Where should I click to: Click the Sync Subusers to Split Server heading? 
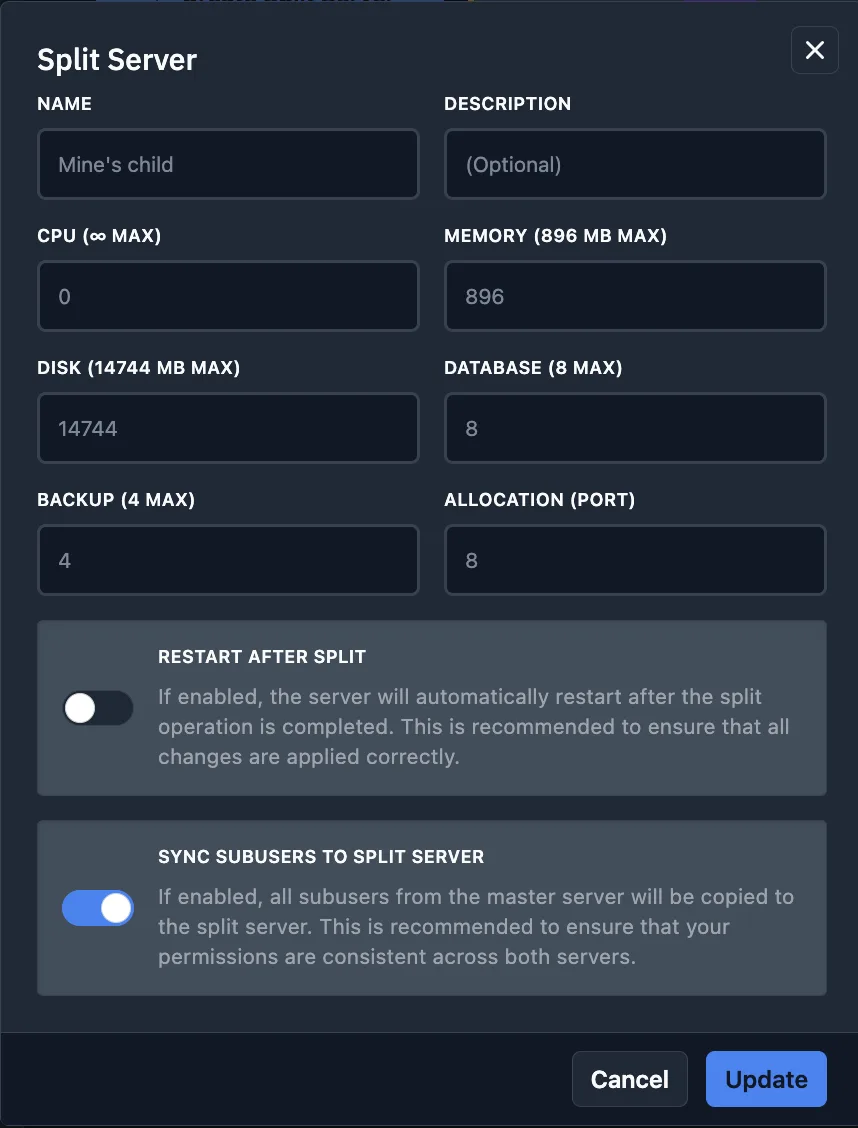point(321,857)
